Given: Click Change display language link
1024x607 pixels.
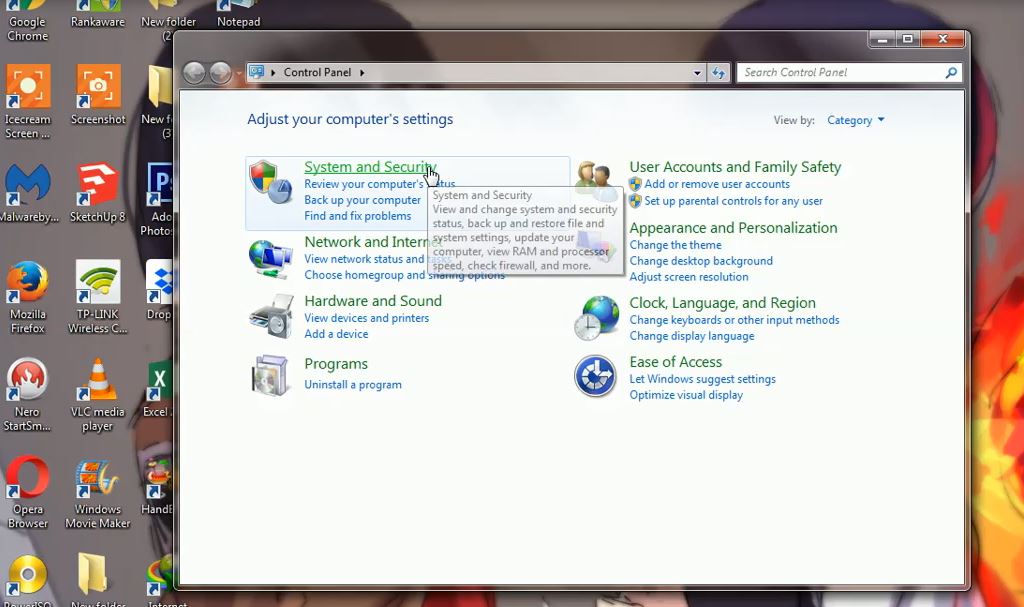Looking at the screenshot, I should tap(692, 336).
